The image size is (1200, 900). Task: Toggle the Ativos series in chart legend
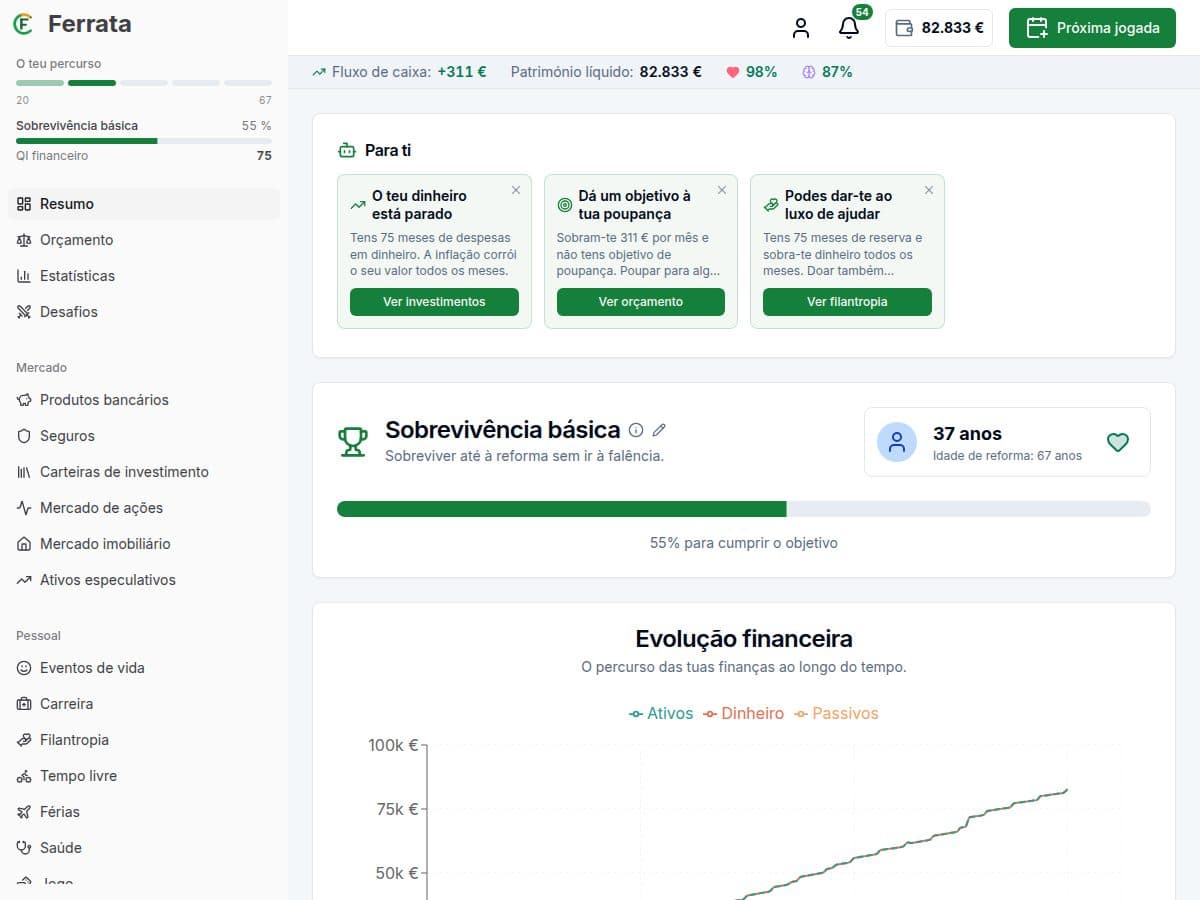pos(661,713)
